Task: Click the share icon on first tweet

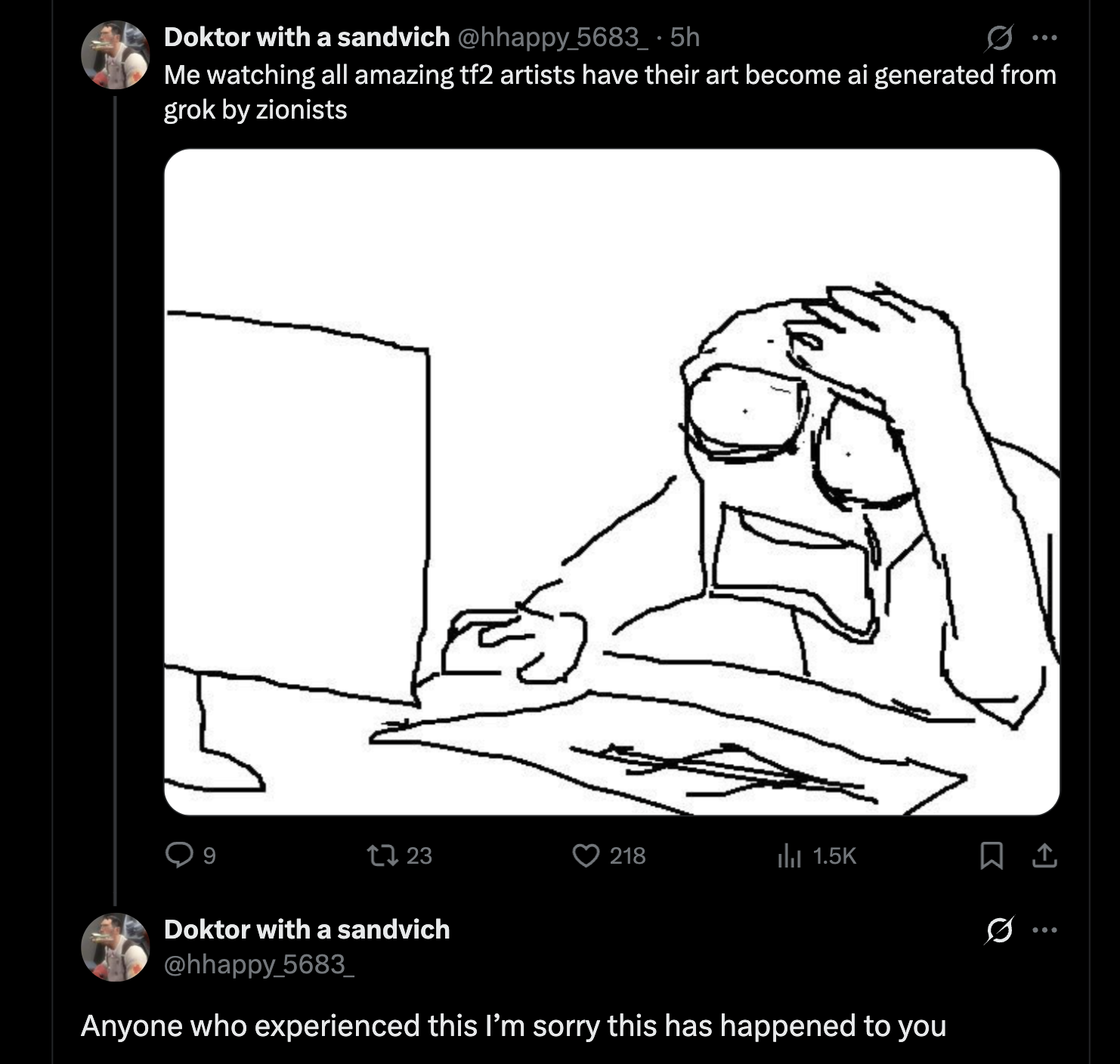Action: pos(1044,855)
